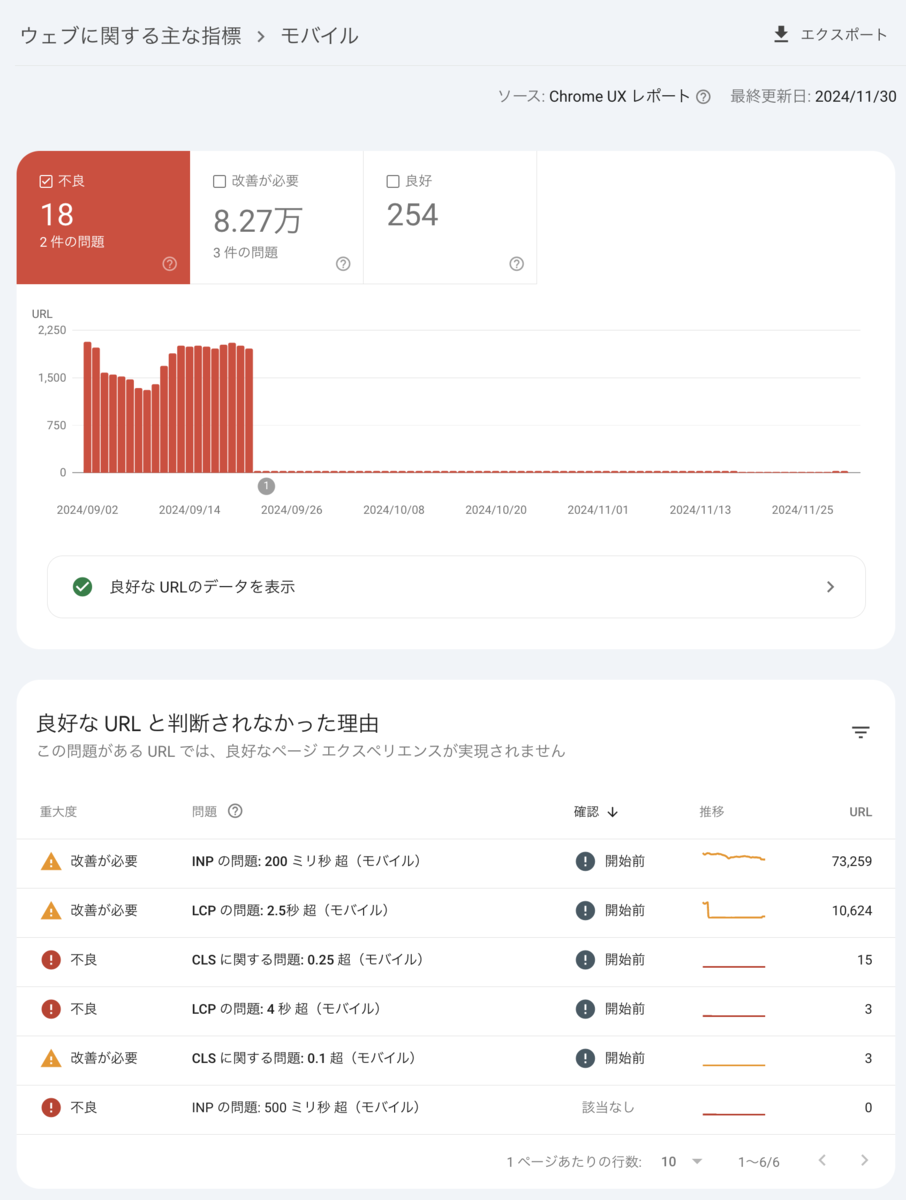
Task: Go to previous page of results
Action: 822,1161
